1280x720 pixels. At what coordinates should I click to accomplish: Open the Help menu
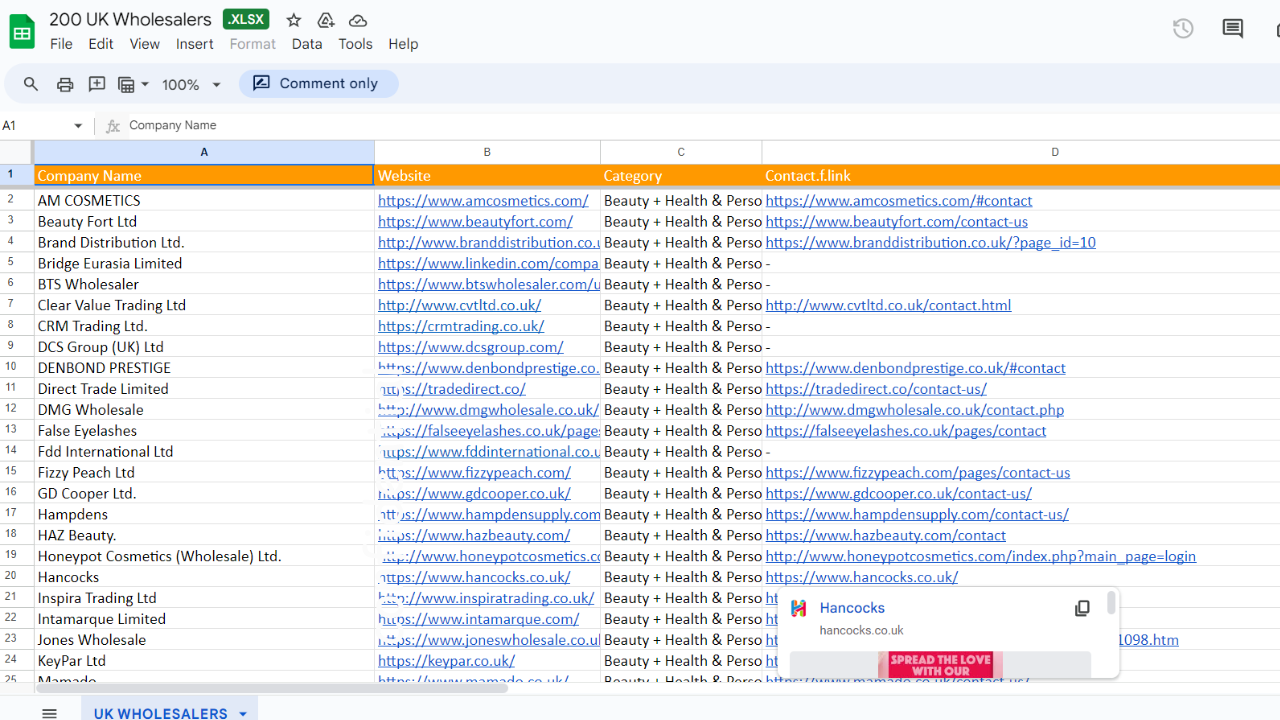click(x=403, y=44)
